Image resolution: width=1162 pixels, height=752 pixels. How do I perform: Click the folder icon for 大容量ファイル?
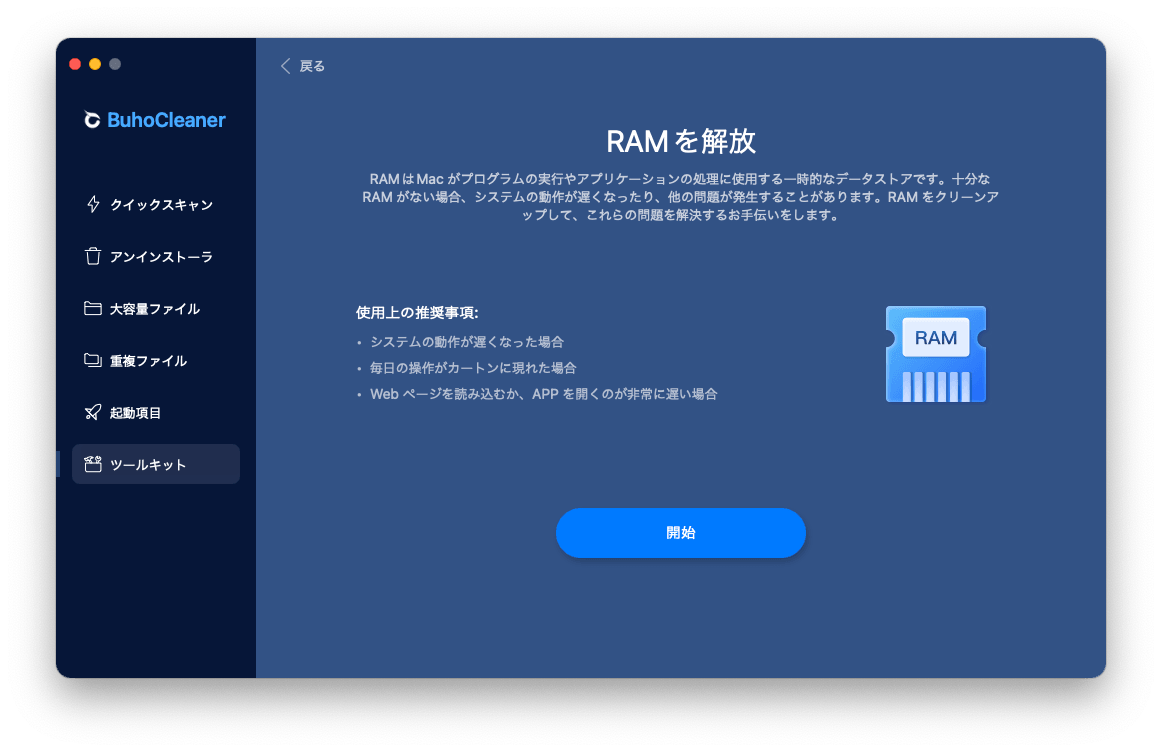[x=93, y=309]
